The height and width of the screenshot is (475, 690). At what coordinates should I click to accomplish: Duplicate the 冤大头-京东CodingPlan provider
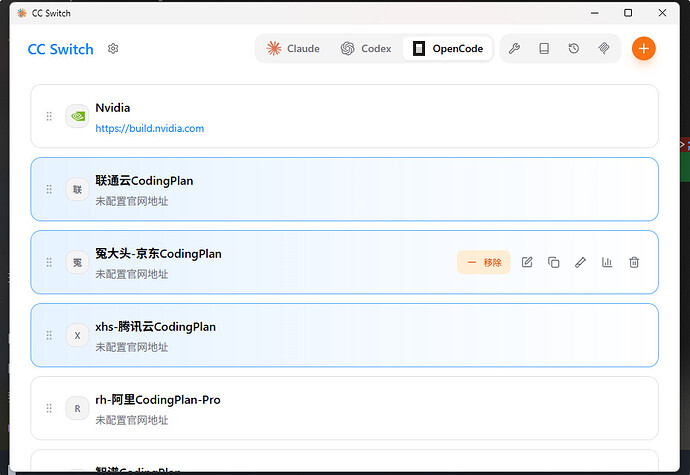coord(554,262)
